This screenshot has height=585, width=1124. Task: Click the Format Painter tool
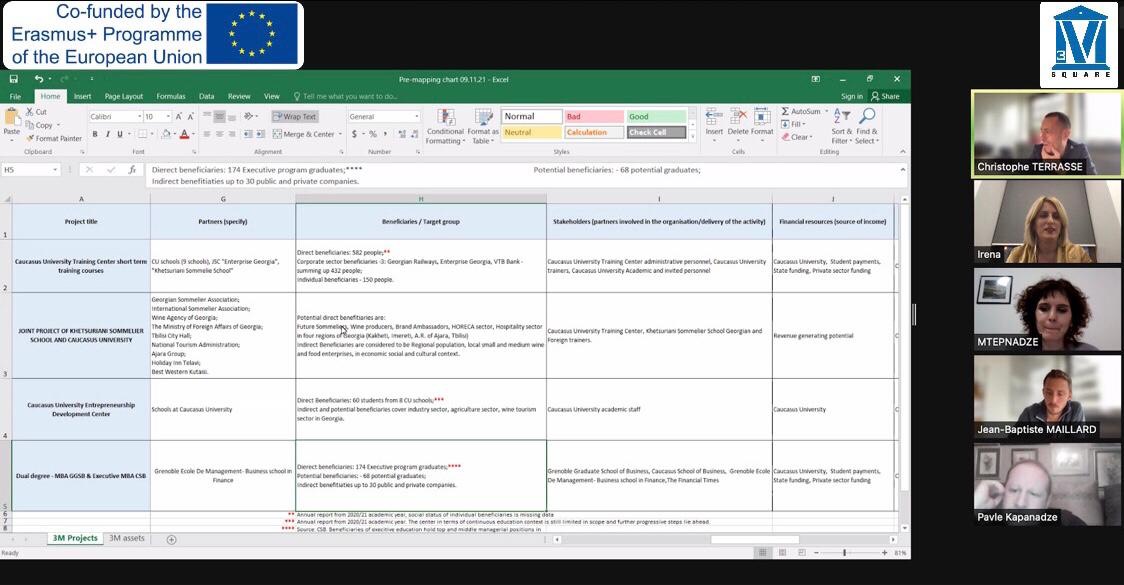tap(54, 138)
